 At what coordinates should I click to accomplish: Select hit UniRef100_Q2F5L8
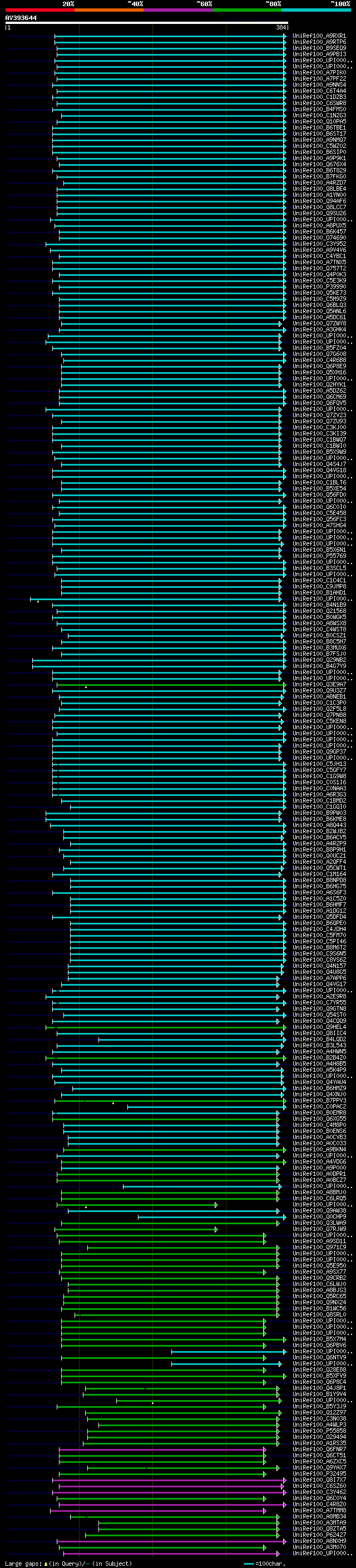click(319, 709)
